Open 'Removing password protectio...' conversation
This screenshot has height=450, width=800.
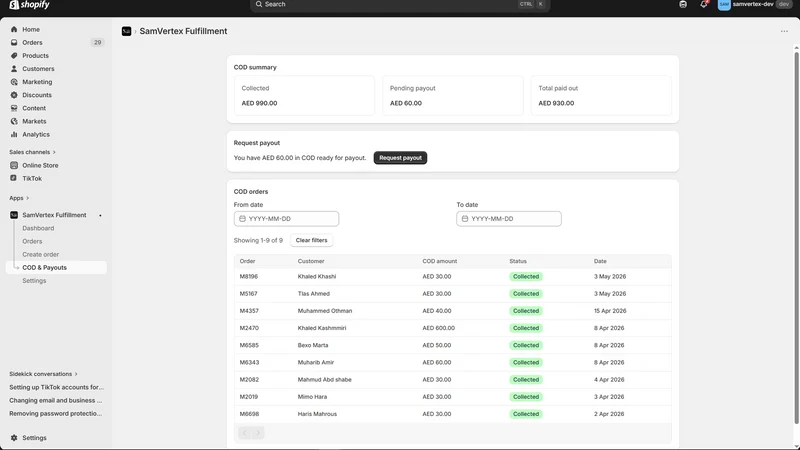pyautogui.click(x=56, y=414)
